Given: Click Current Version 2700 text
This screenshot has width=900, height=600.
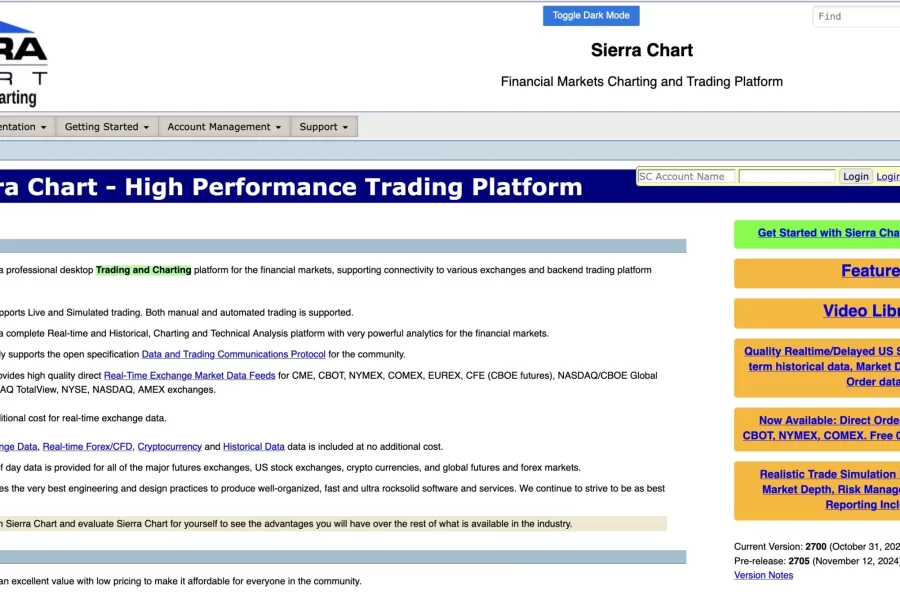Looking at the screenshot, I should coord(817,547).
